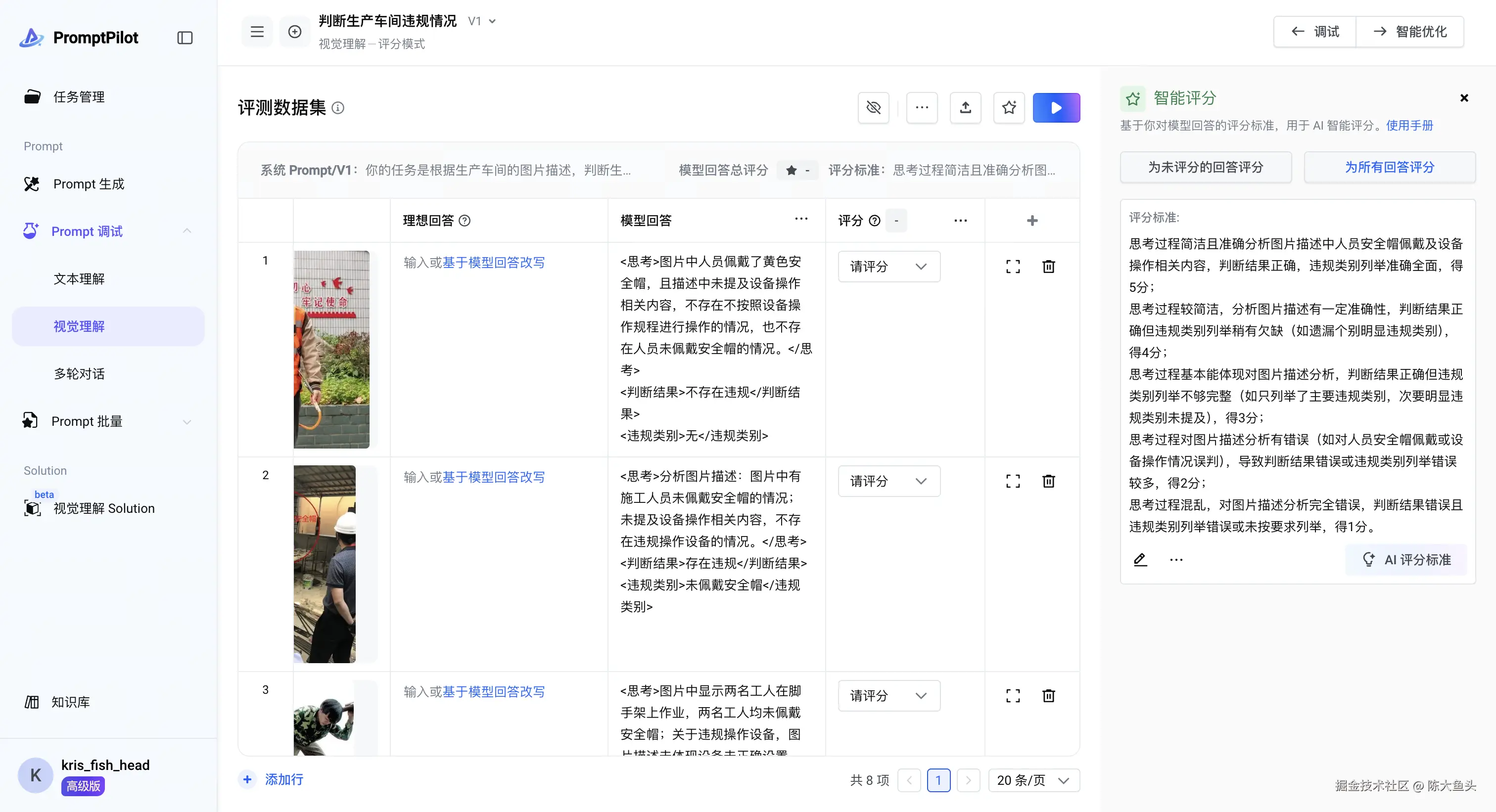Viewport: 1496px width, 812px height.
Task: Click the export upload icon in the toolbar
Action: click(965, 107)
